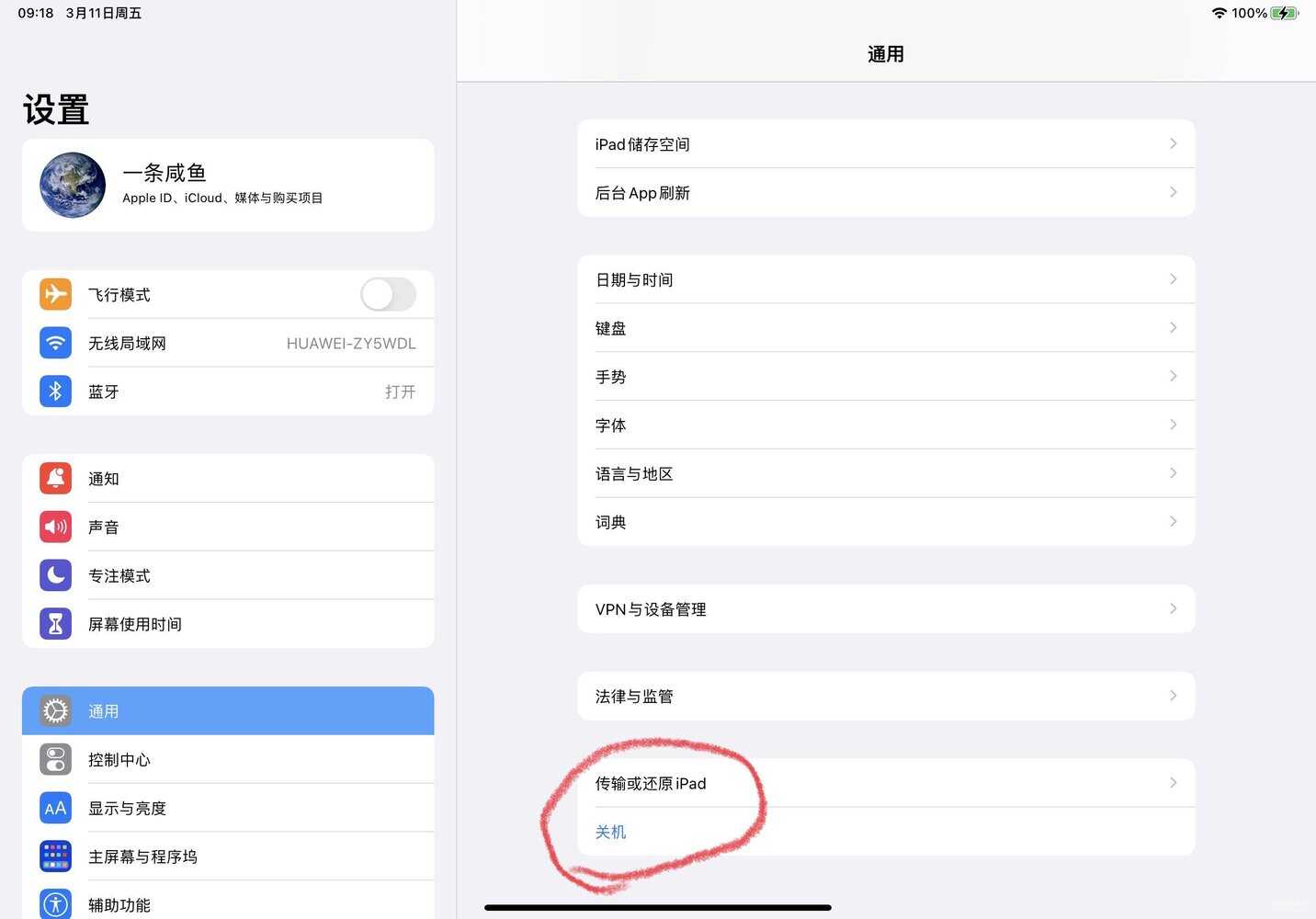Select the 专注模式 moon icon

[55, 575]
